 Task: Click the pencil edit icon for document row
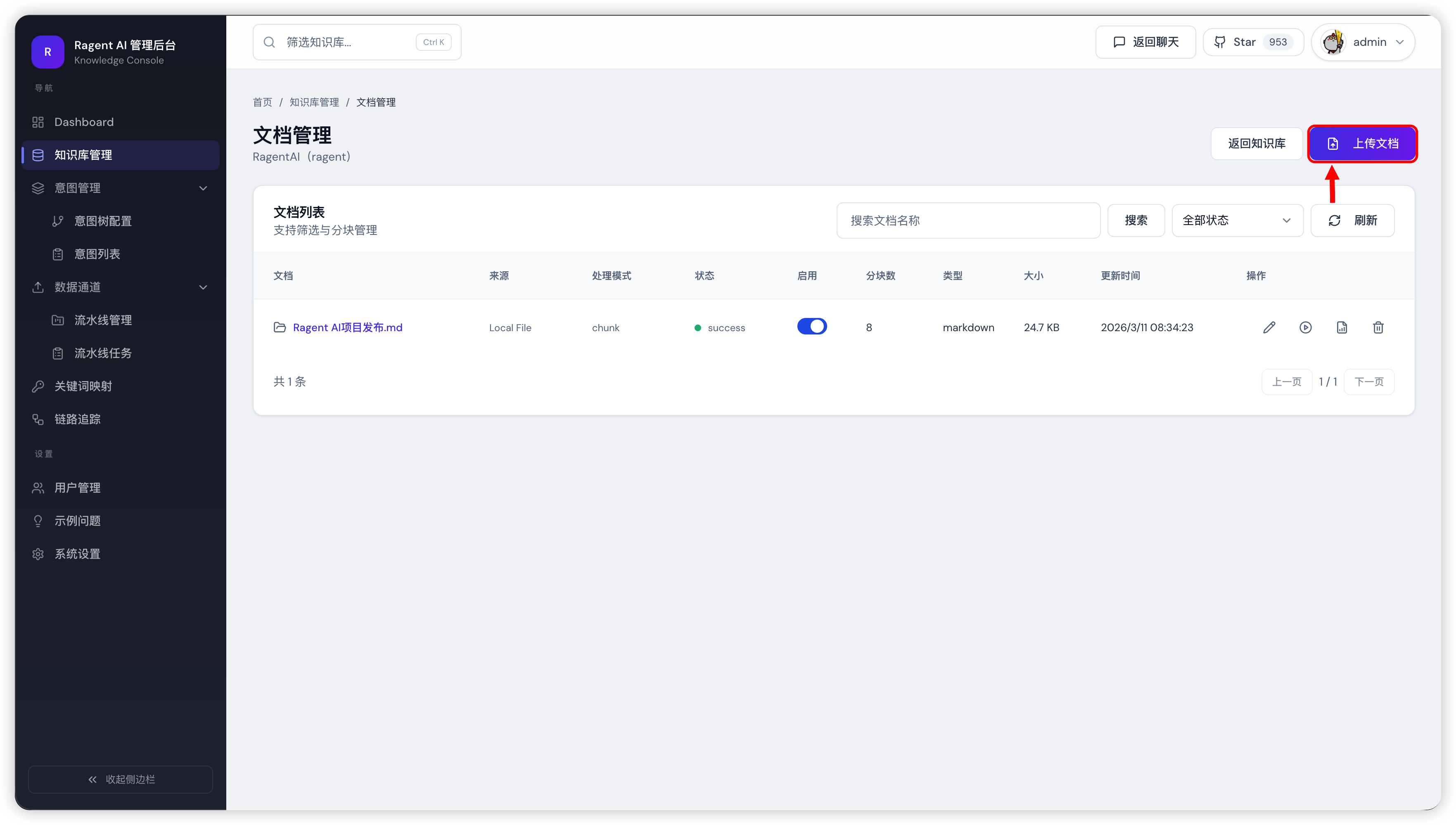1269,327
